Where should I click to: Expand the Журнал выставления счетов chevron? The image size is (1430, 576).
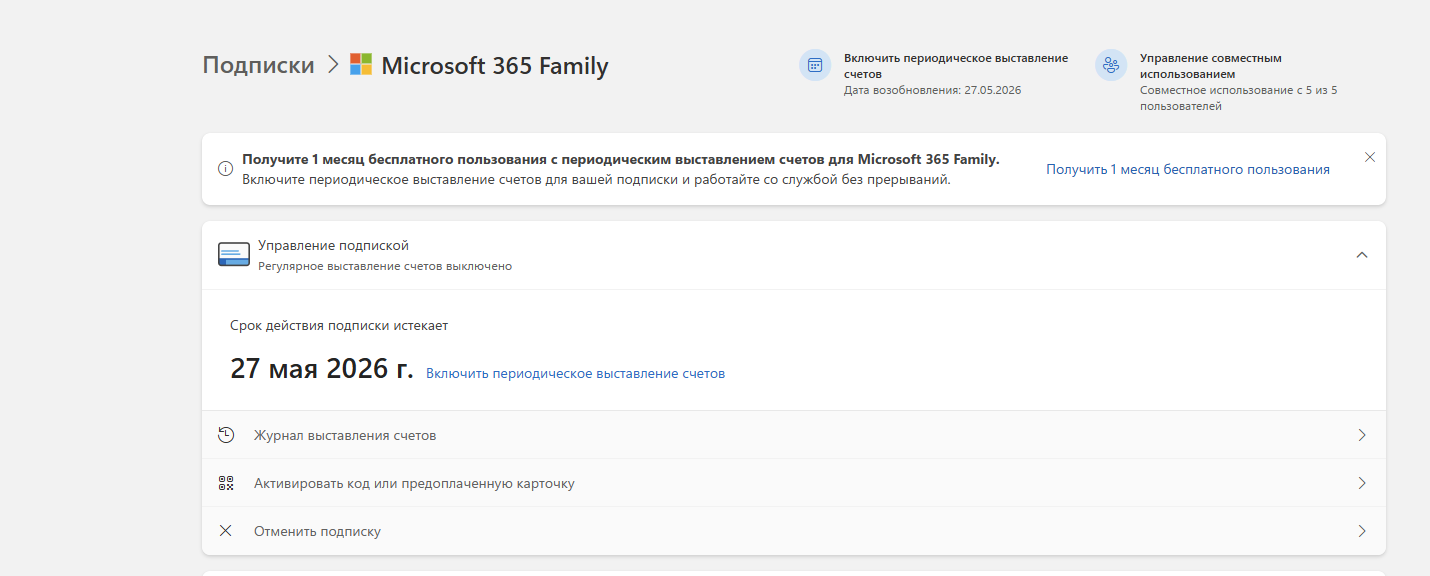tap(1361, 435)
